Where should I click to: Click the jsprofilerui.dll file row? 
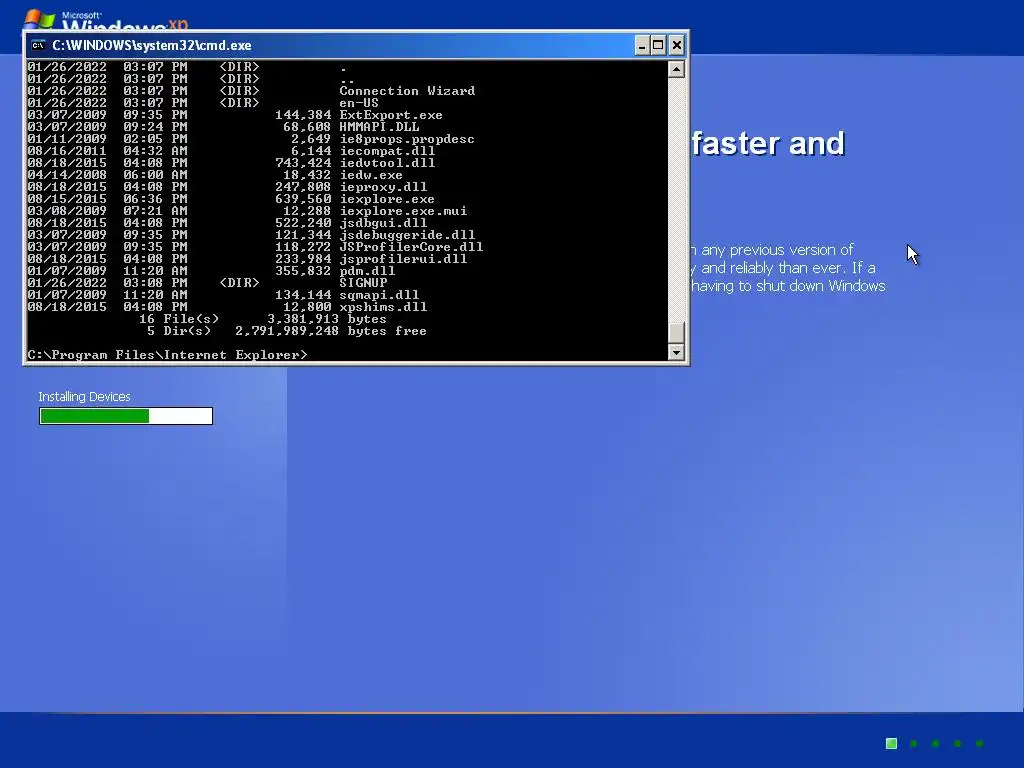point(248,259)
